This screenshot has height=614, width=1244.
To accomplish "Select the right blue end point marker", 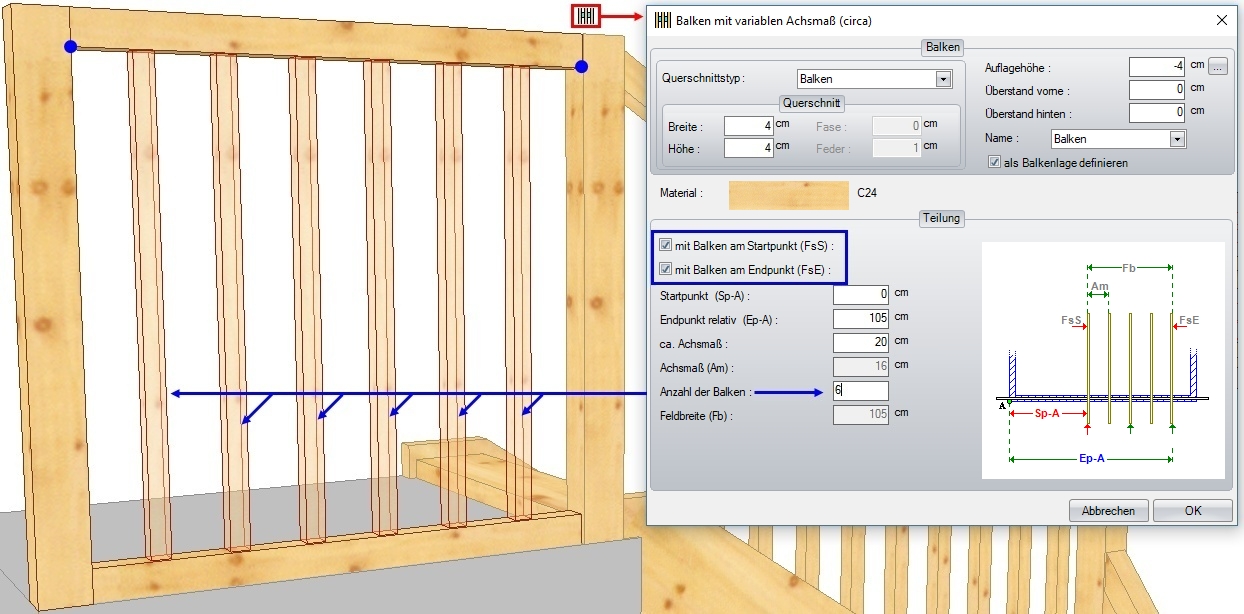I will coord(581,66).
